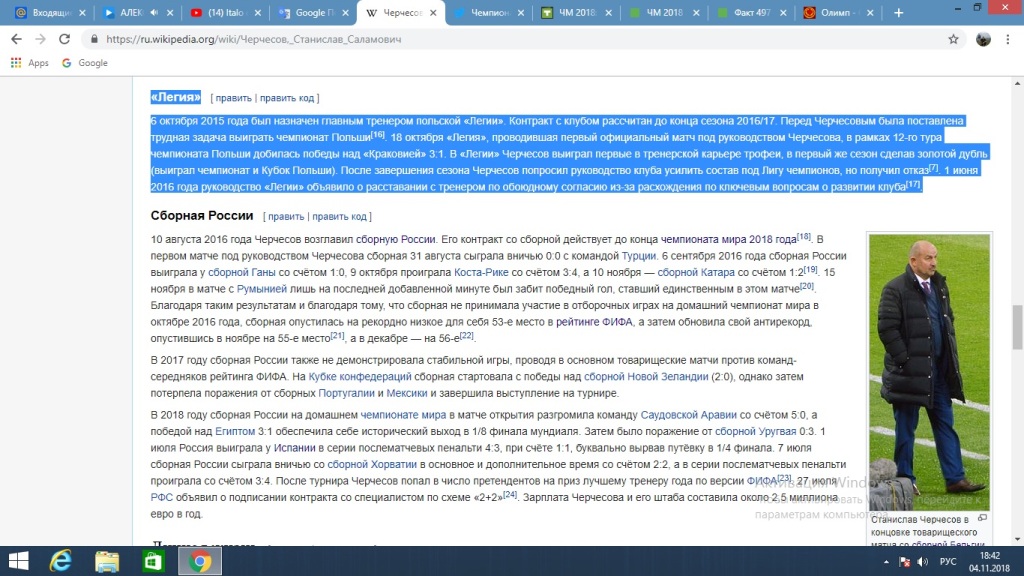1024x576 pixels.
Task: Switch to the (14) Italo YouTube tab
Action: pos(225,12)
